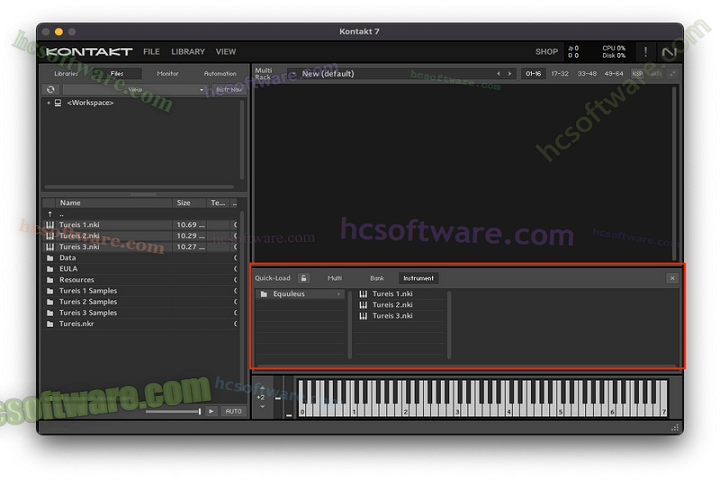Shift keyboard octave up

(x=262, y=389)
